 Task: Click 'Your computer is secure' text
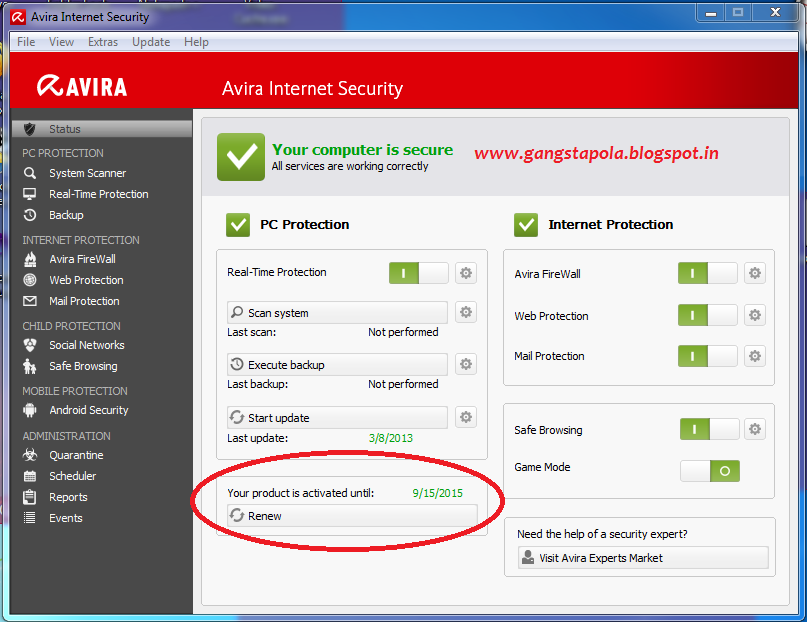coord(362,150)
